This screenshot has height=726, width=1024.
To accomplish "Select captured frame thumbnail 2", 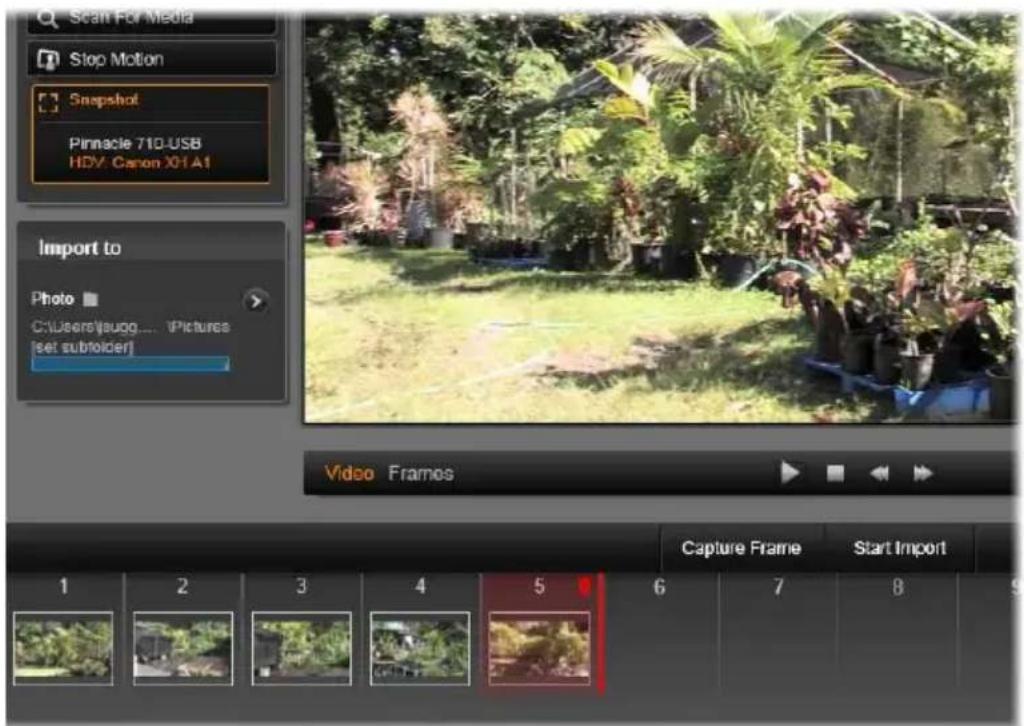I will point(183,648).
